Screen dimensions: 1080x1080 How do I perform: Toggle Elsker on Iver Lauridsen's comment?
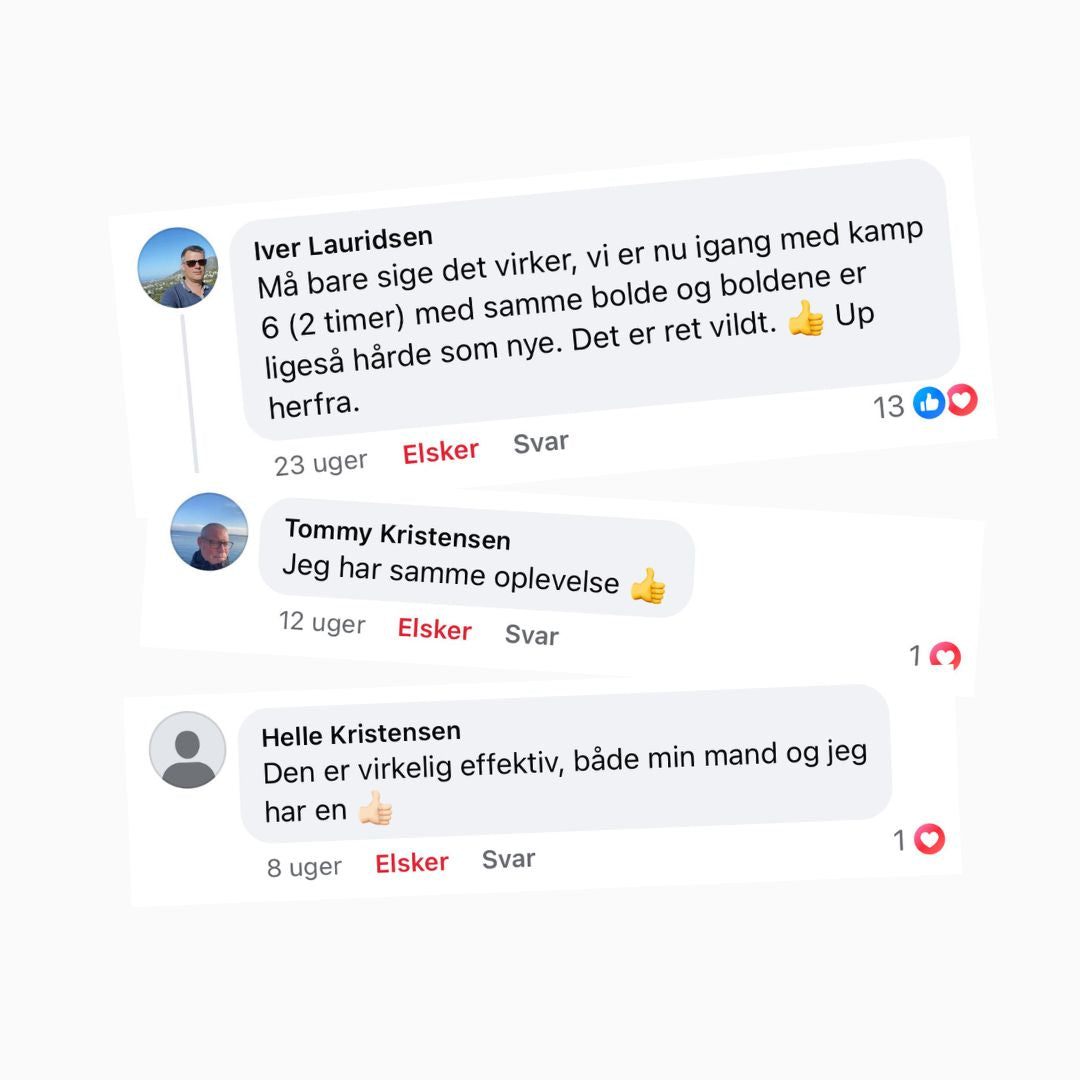[440, 453]
